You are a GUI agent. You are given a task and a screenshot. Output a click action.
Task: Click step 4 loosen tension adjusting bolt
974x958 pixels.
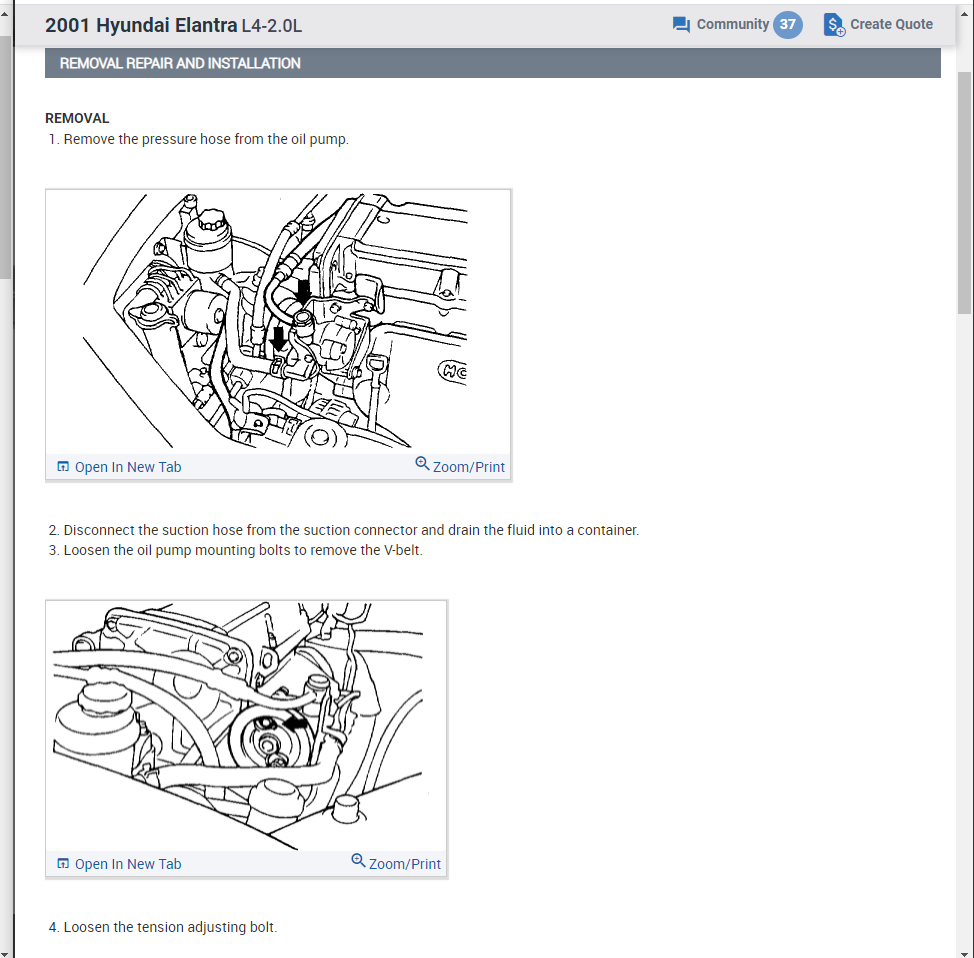pos(163,927)
